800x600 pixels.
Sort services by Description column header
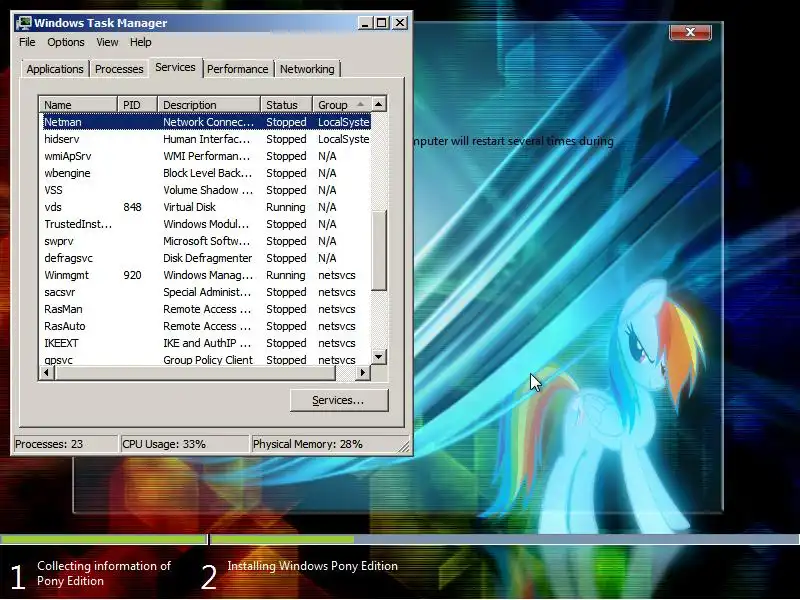point(209,105)
